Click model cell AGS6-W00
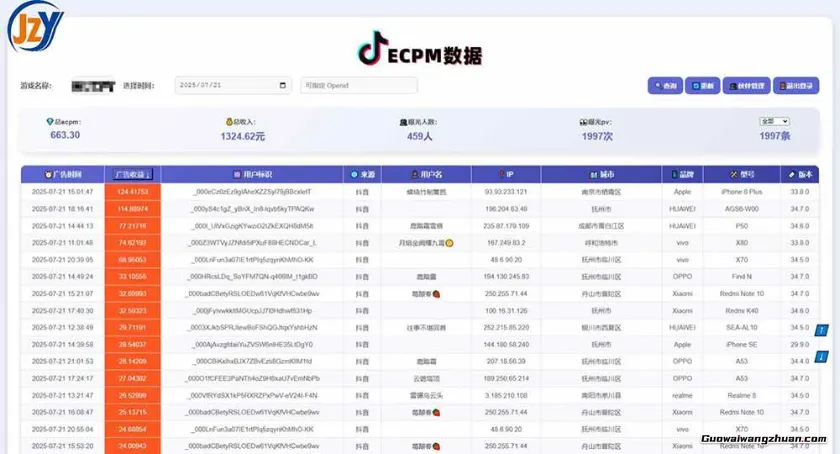 click(x=741, y=209)
